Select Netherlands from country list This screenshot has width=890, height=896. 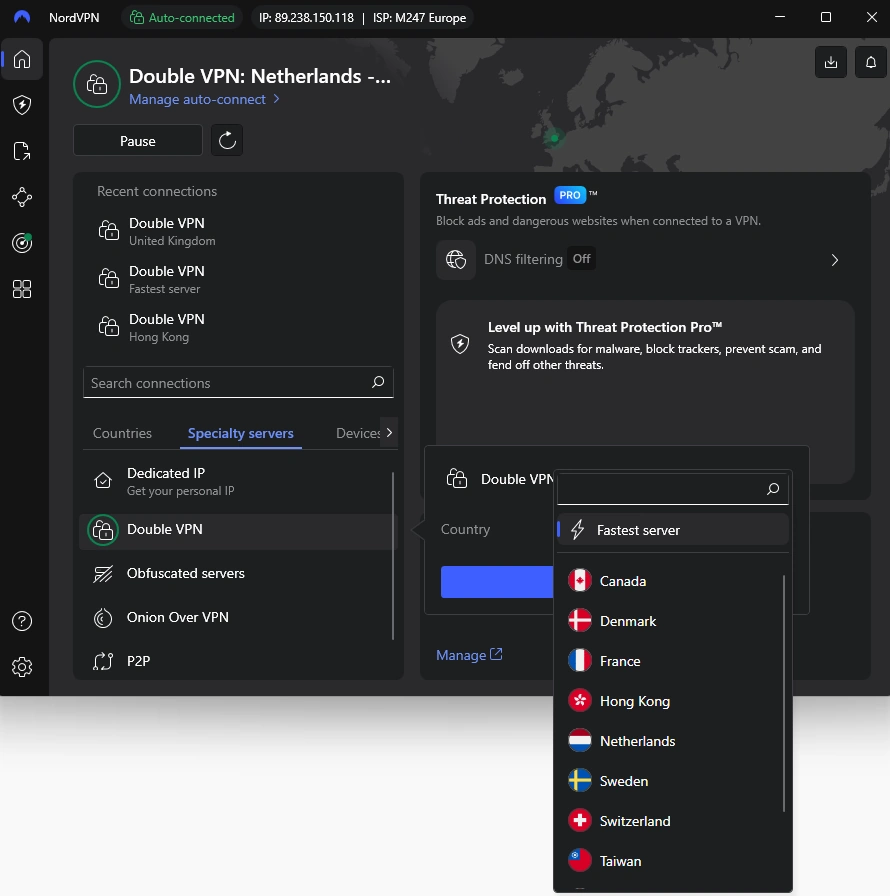coord(673,741)
